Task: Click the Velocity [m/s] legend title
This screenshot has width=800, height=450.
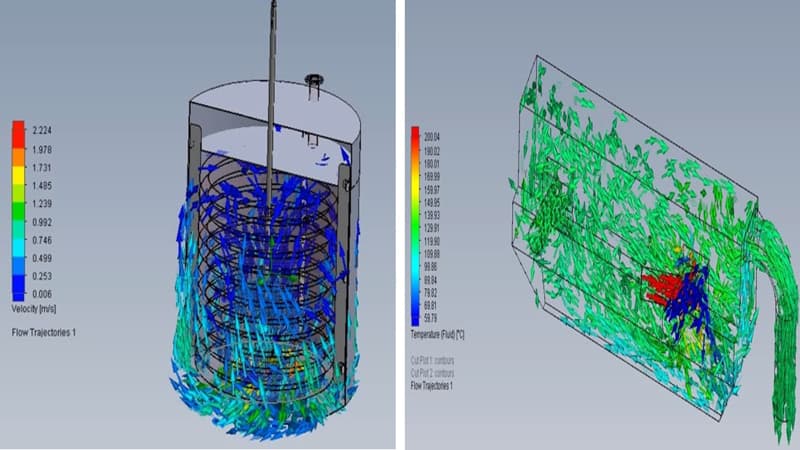Action: pyautogui.click(x=34, y=309)
